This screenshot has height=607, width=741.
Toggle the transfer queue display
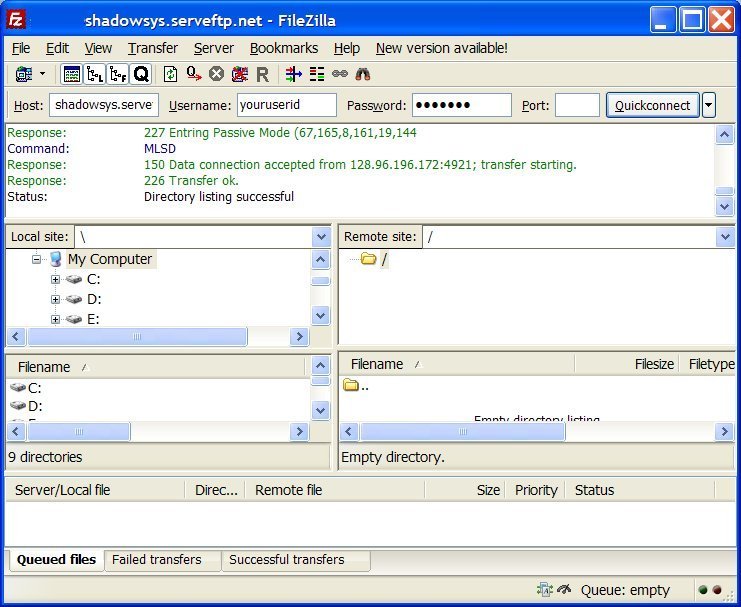tap(140, 74)
